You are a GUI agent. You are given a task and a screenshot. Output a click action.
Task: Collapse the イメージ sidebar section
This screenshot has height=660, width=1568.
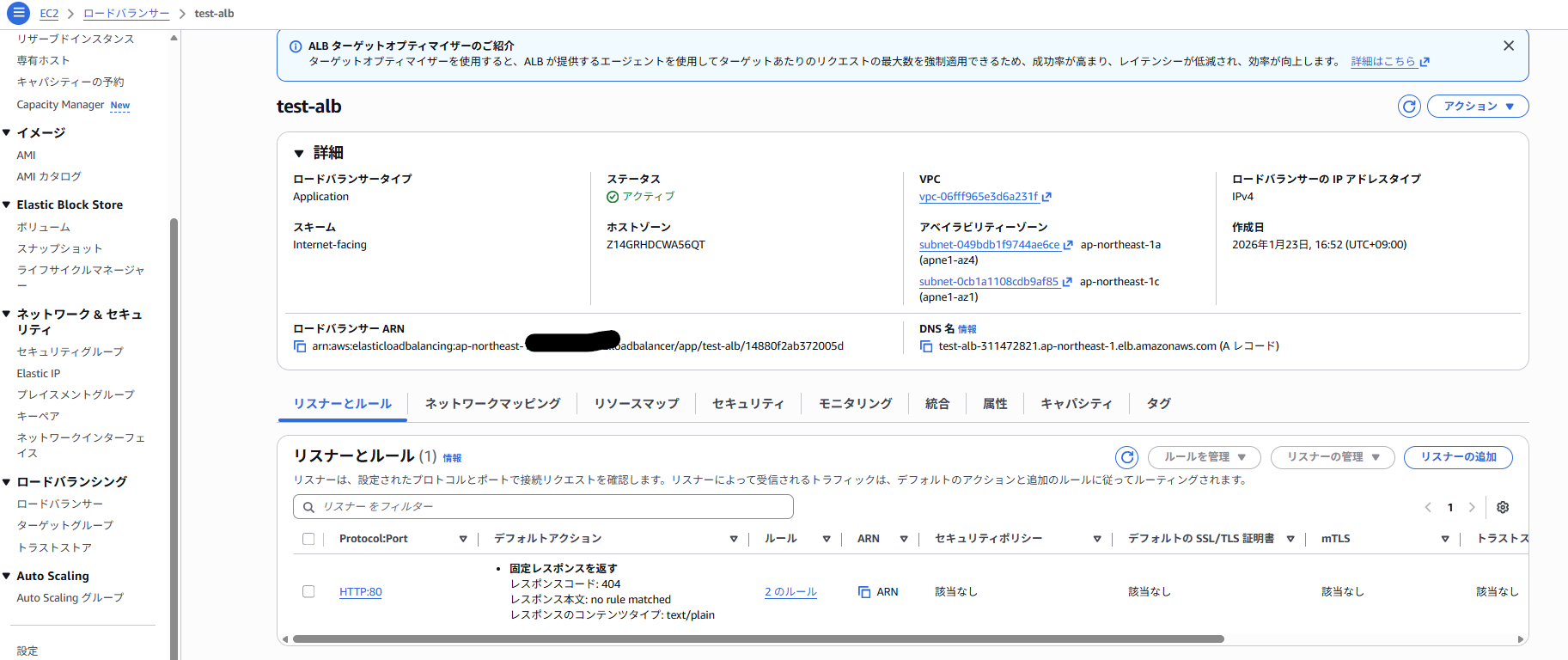pos(7,133)
